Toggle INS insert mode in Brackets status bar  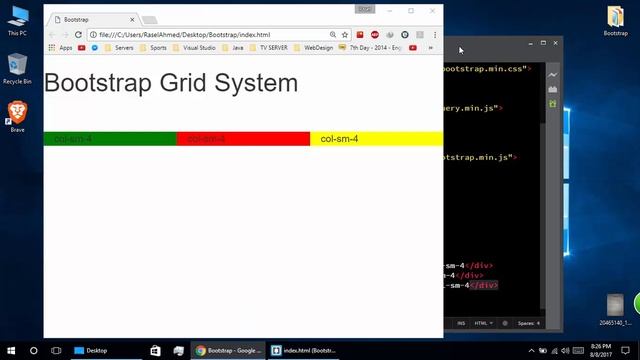point(461,323)
